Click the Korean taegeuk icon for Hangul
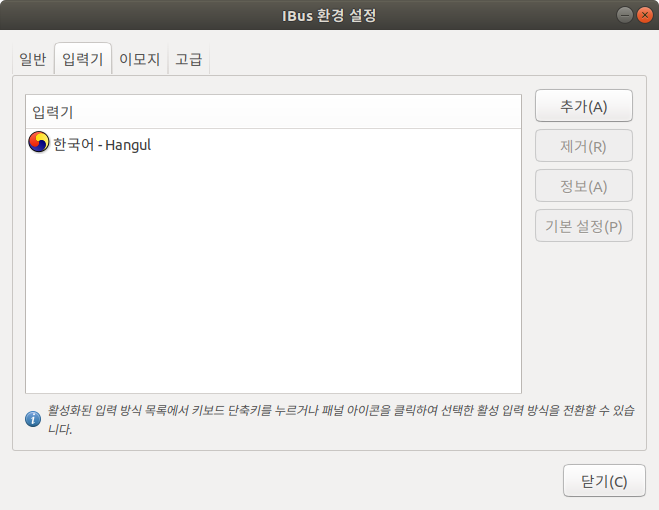Image resolution: width=659 pixels, height=510 pixels. tap(39, 142)
